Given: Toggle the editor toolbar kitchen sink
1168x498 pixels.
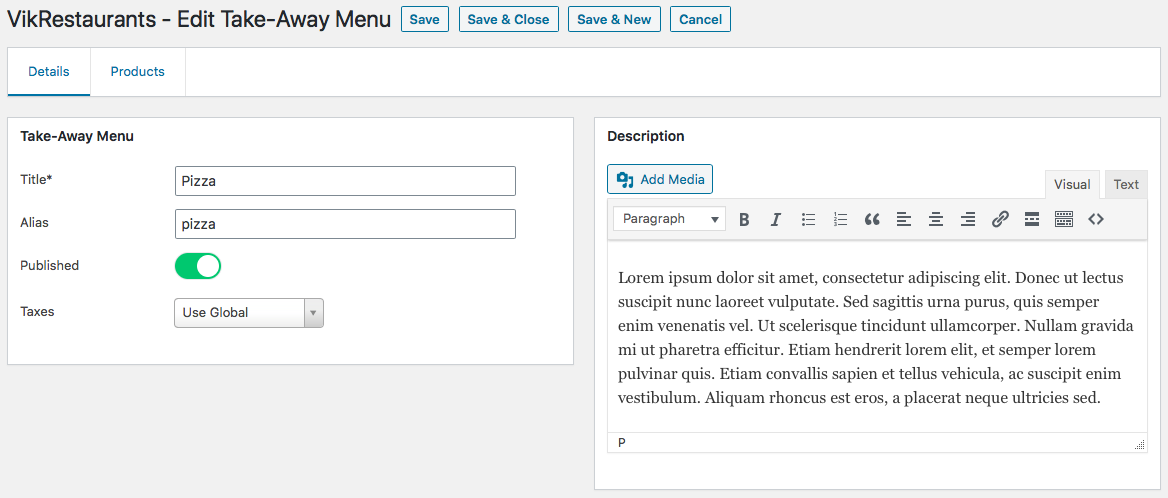Looking at the screenshot, I should point(1064,219).
